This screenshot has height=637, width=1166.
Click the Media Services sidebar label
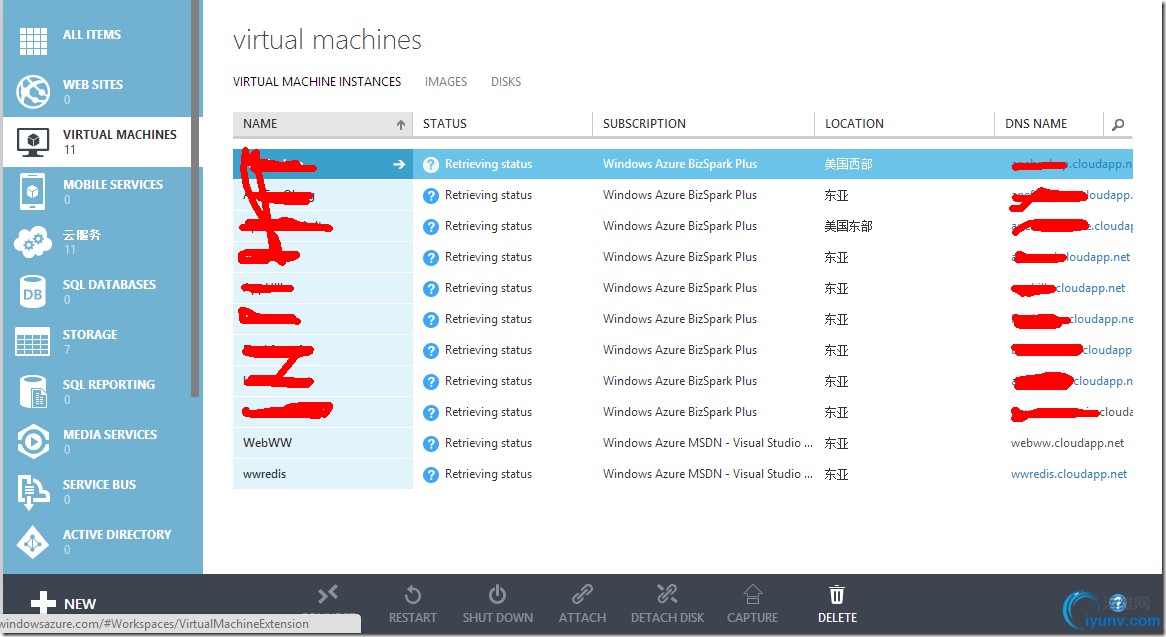110,434
